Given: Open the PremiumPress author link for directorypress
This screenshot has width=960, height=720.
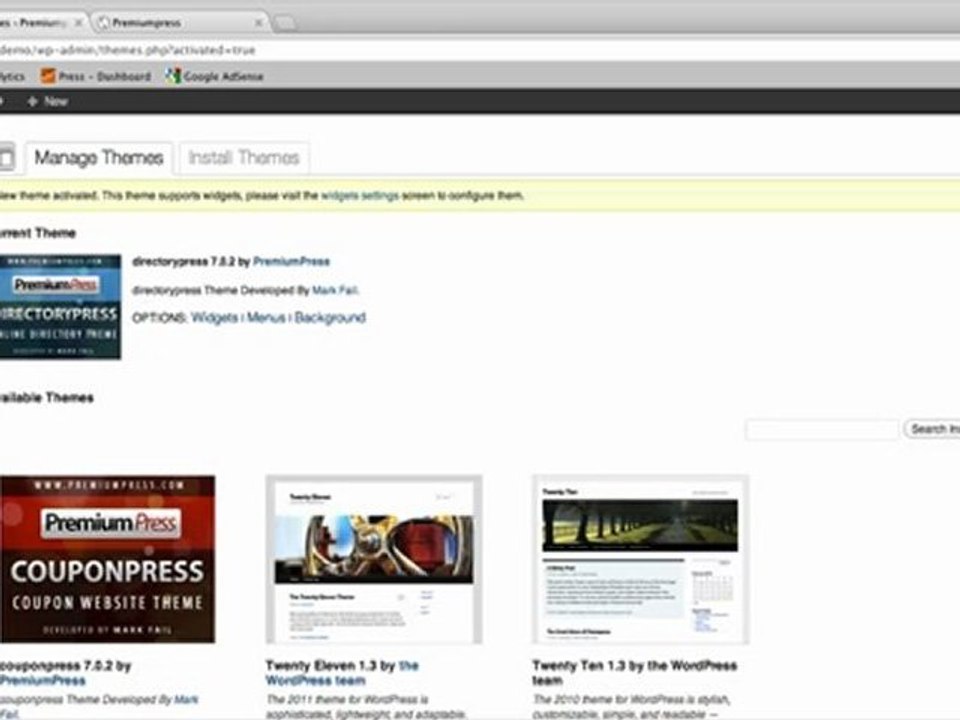Looking at the screenshot, I should (x=291, y=262).
